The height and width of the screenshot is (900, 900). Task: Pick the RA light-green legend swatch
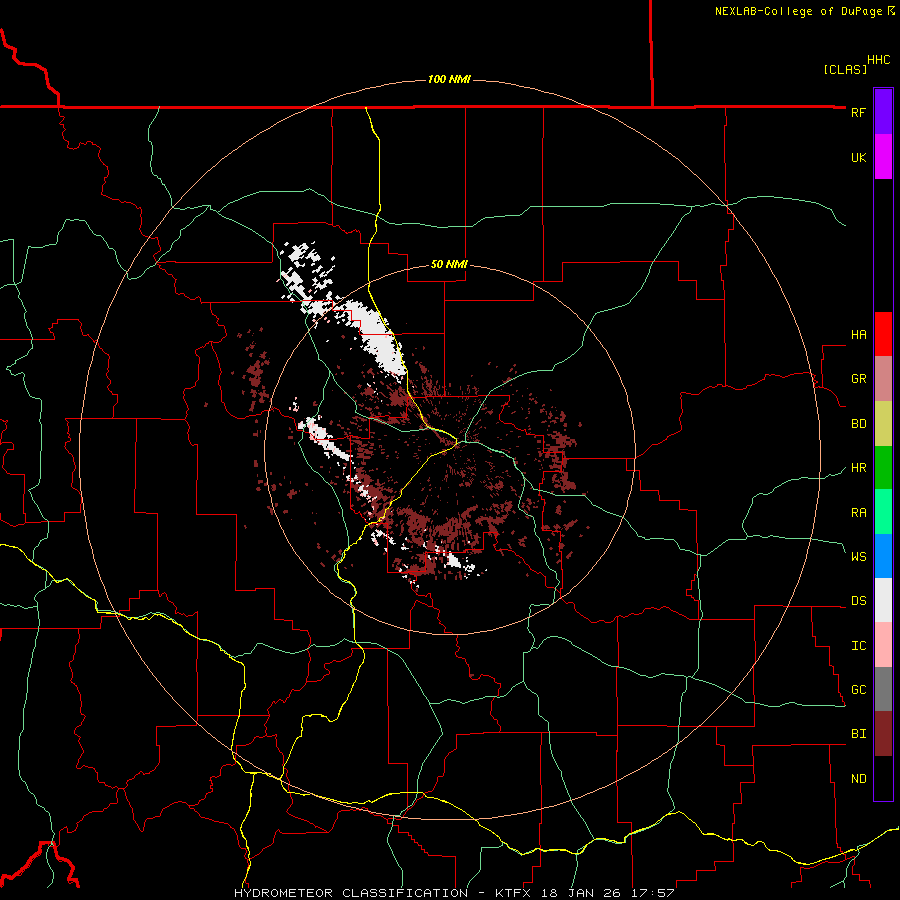point(883,512)
